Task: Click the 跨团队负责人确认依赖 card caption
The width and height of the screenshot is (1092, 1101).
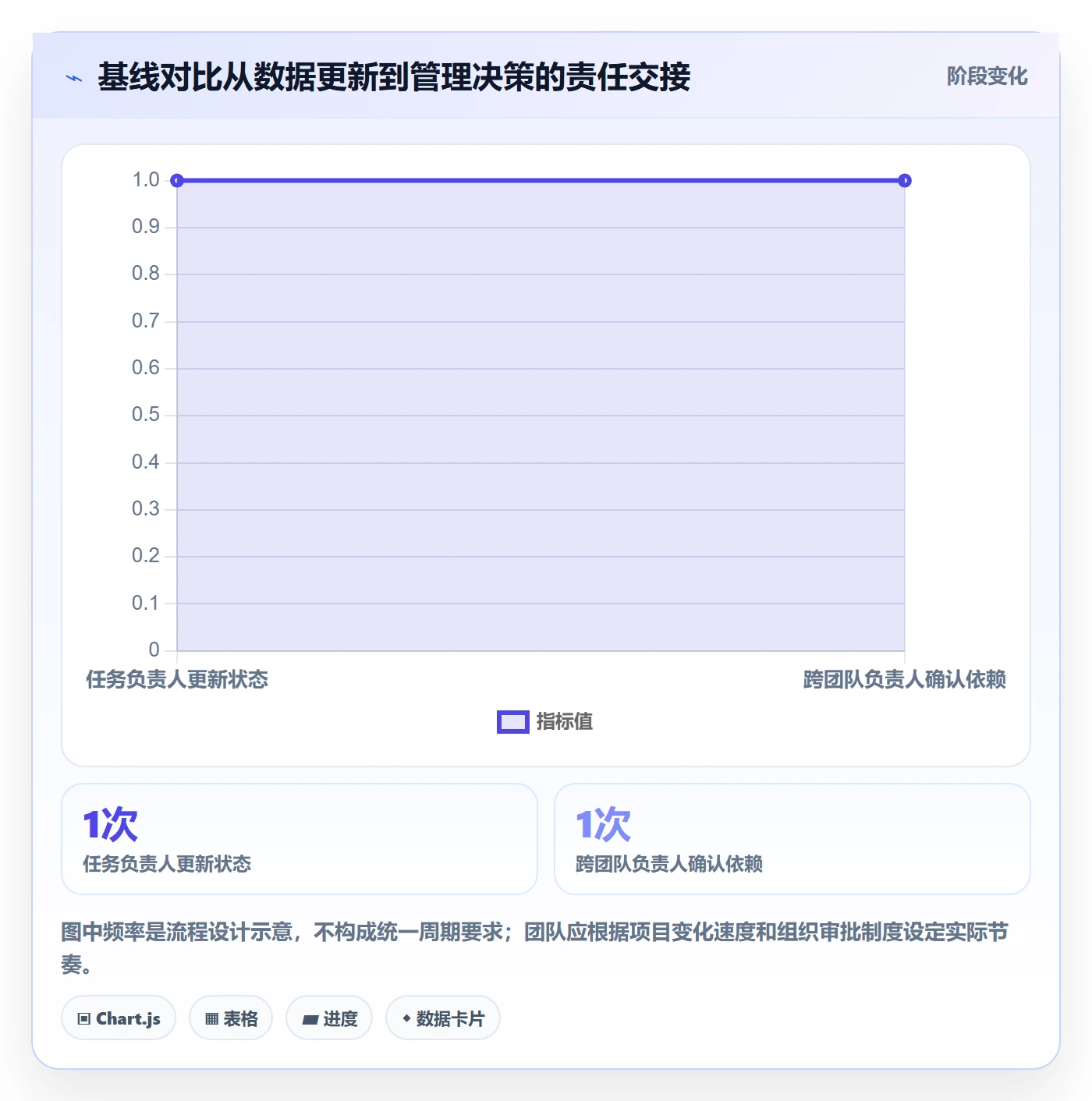Action: pos(669,864)
